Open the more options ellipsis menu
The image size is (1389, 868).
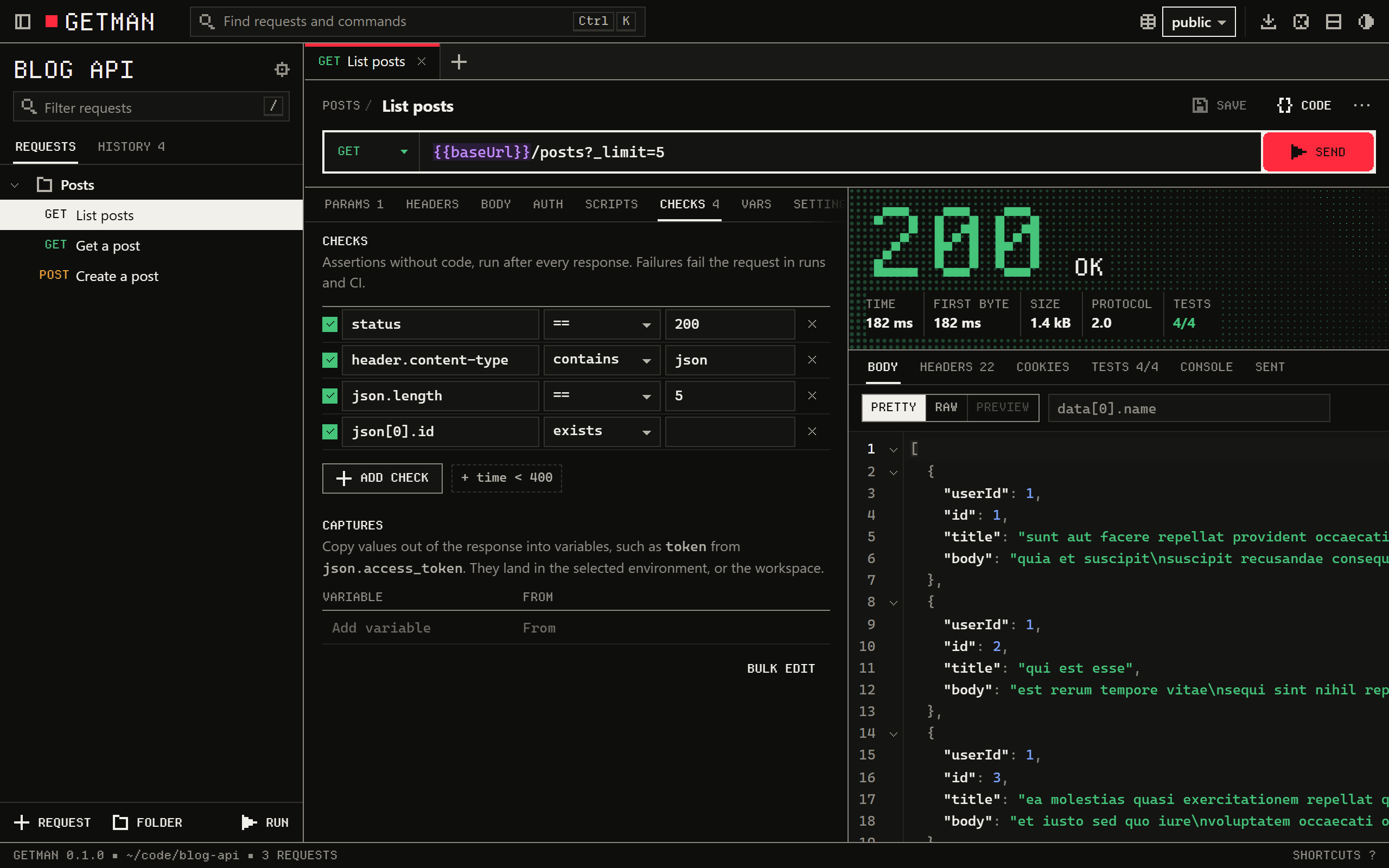coord(1361,105)
